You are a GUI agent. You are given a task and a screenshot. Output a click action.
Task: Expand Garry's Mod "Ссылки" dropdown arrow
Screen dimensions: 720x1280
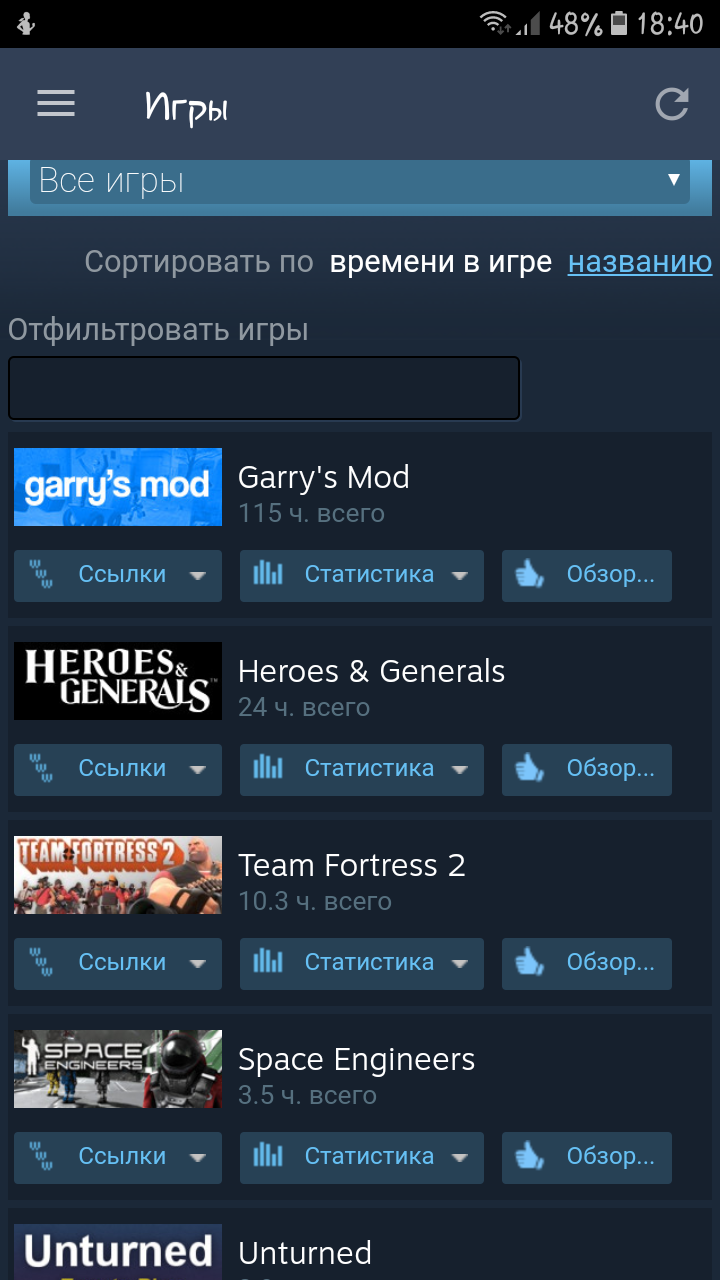pyautogui.click(x=198, y=576)
